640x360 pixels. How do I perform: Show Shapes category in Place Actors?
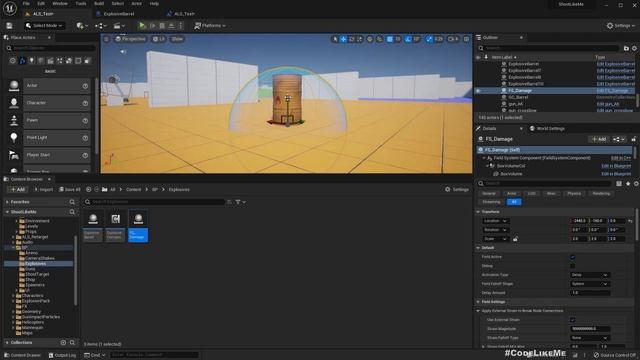[x=41, y=61]
